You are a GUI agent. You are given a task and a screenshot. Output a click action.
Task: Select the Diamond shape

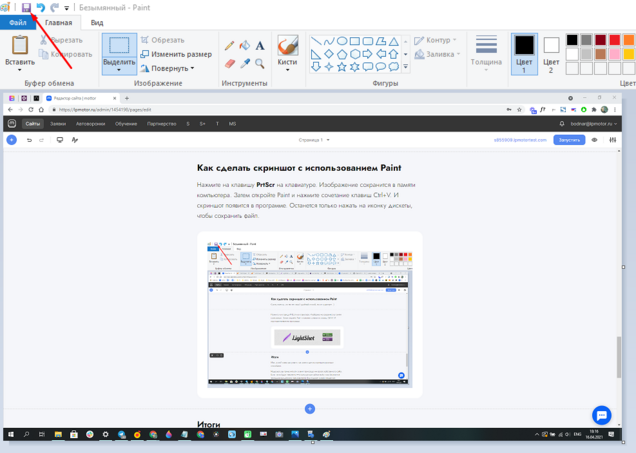pos(329,54)
